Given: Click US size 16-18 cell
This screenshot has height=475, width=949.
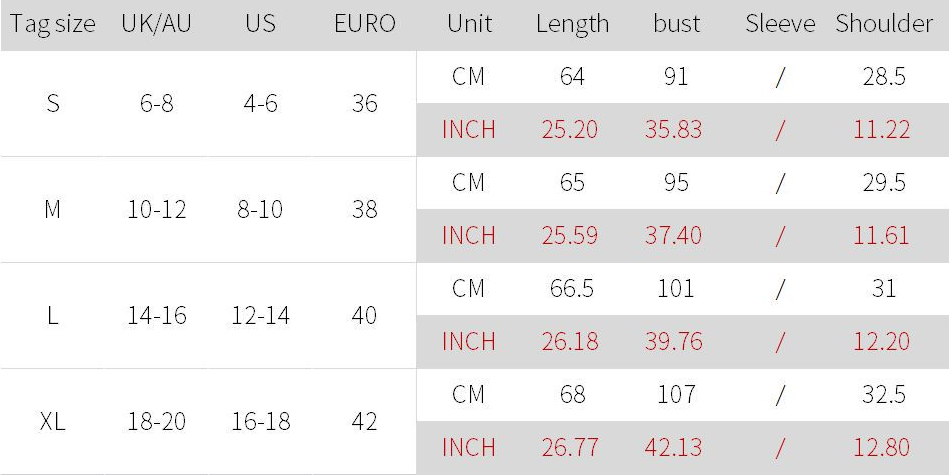Looking at the screenshot, I should (x=260, y=421).
